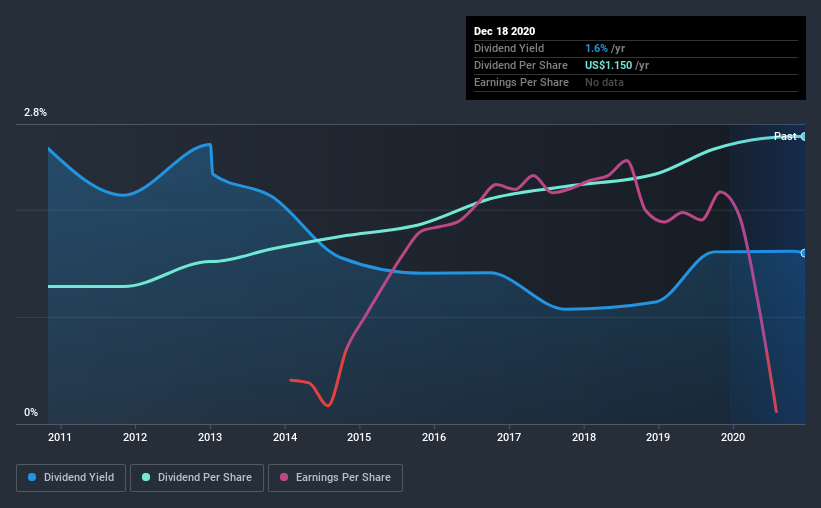Click the US$1.150 dividend per share value
Image resolution: width=821 pixels, height=508 pixels.
click(608, 65)
